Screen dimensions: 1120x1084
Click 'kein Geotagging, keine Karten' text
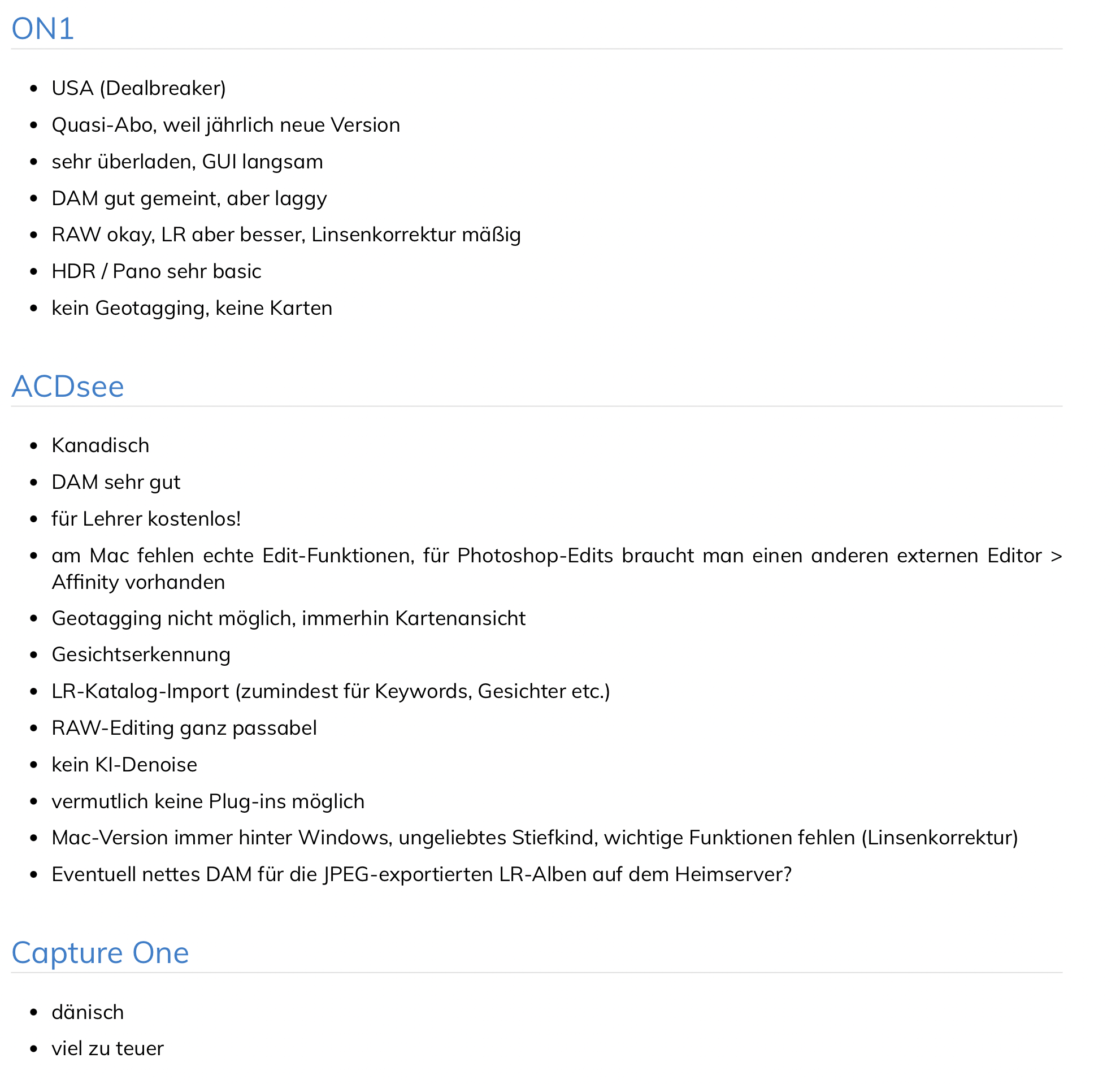pyautogui.click(x=192, y=308)
